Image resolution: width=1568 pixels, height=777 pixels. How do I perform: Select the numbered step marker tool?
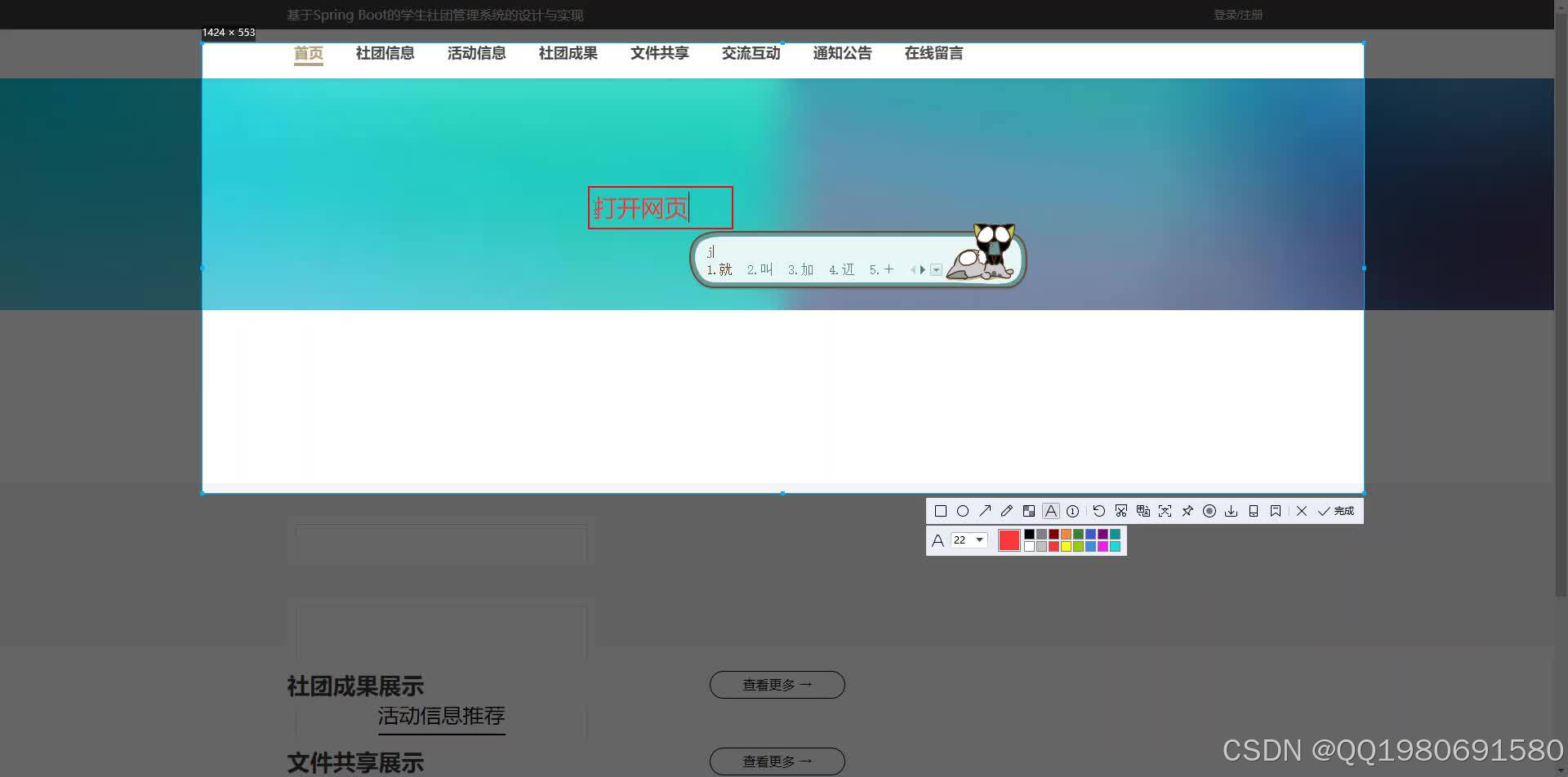click(1072, 510)
